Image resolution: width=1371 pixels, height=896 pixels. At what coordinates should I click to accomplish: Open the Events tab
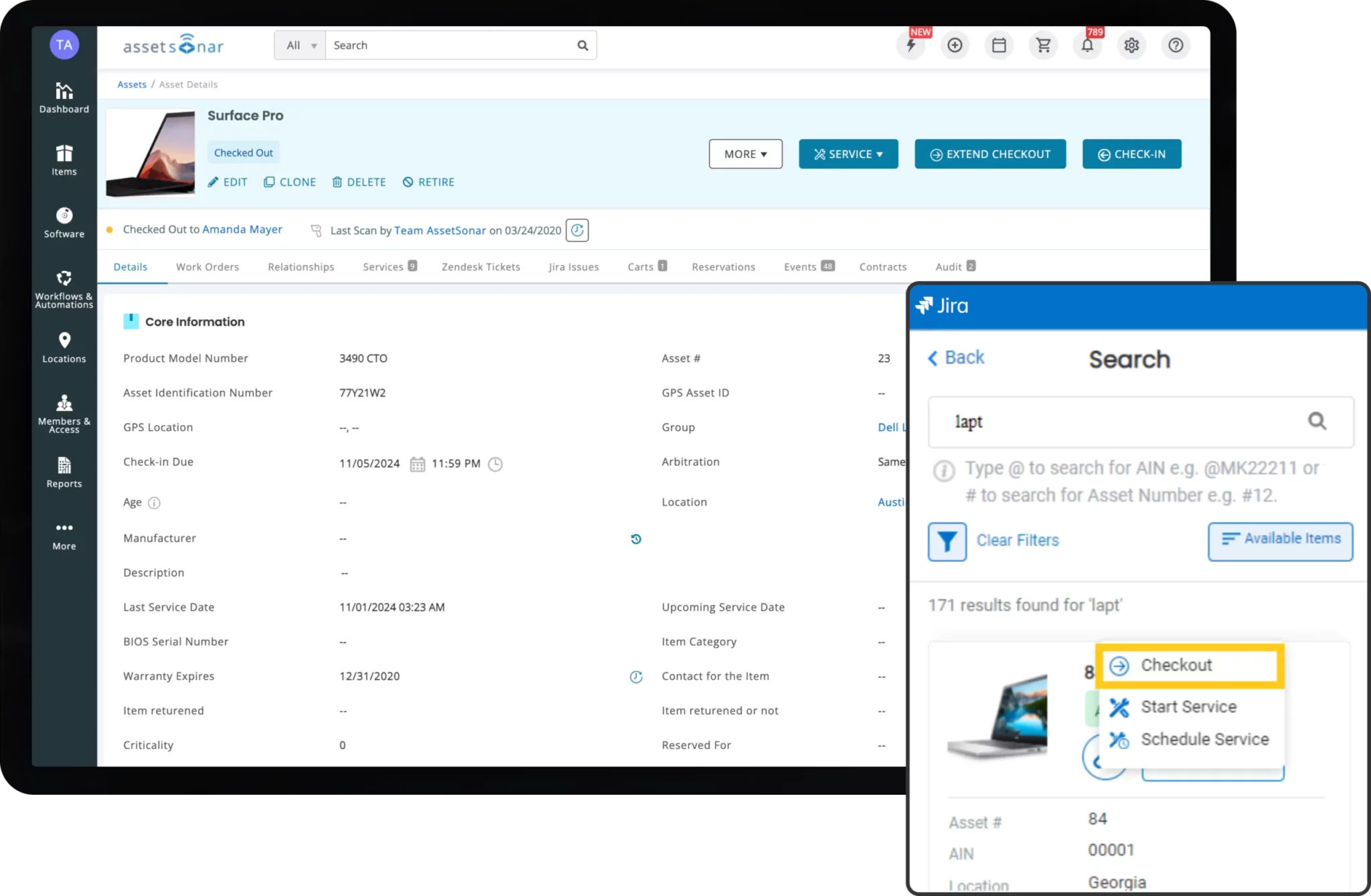click(809, 267)
